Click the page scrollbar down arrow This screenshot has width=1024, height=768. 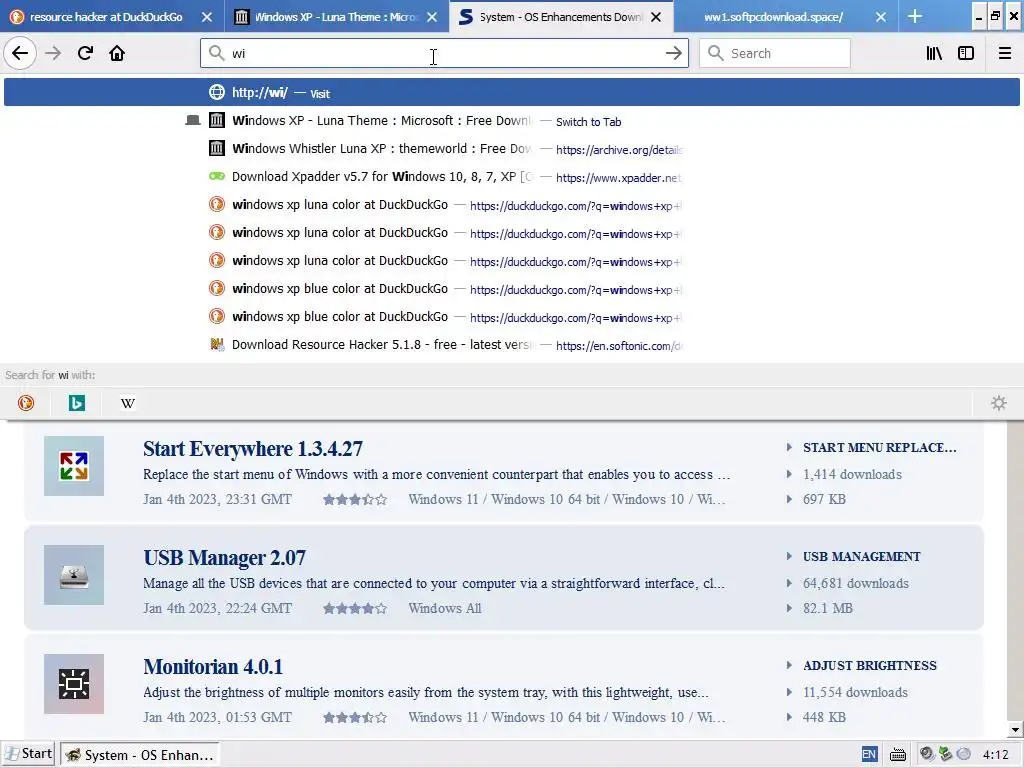(x=1014, y=729)
